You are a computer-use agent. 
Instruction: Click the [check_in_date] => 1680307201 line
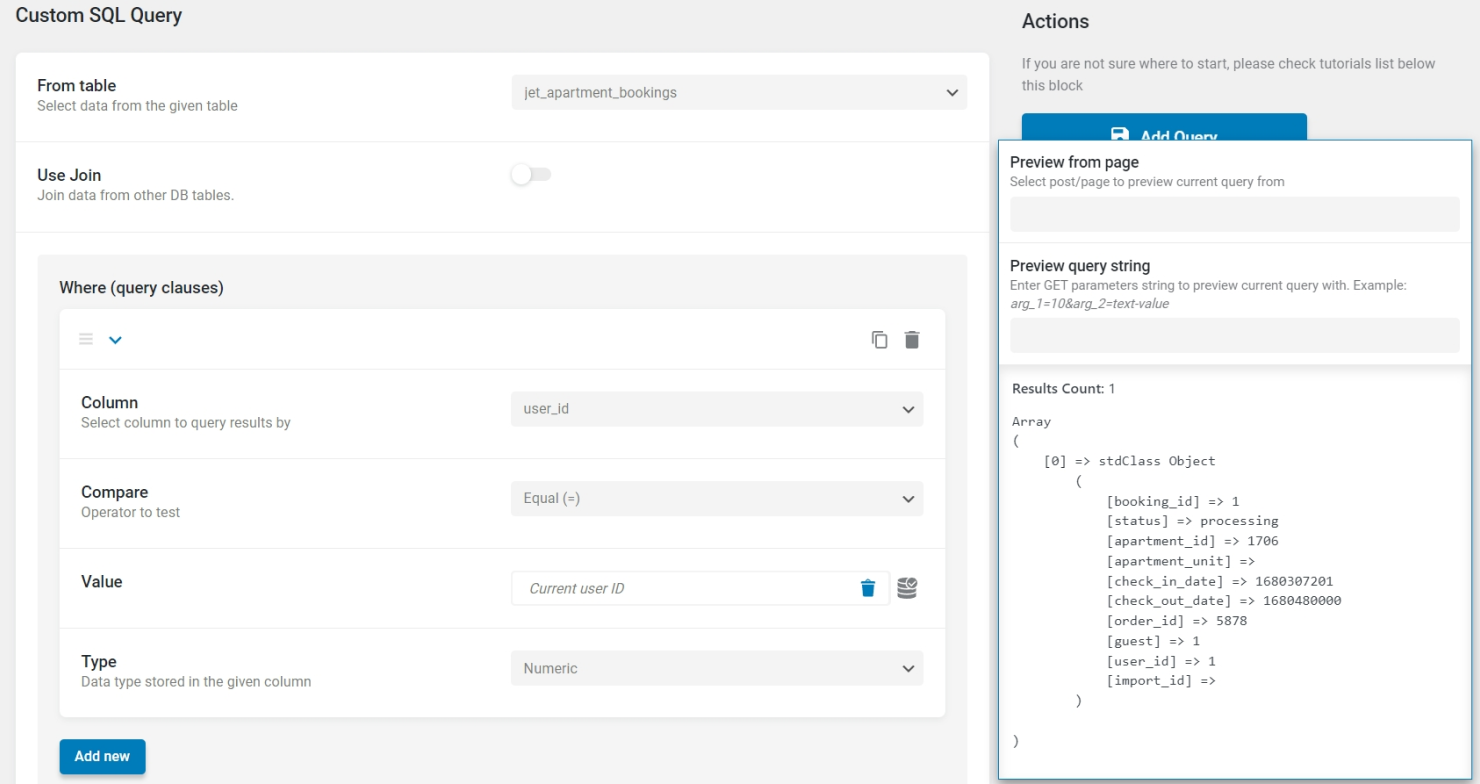[x=1219, y=581]
